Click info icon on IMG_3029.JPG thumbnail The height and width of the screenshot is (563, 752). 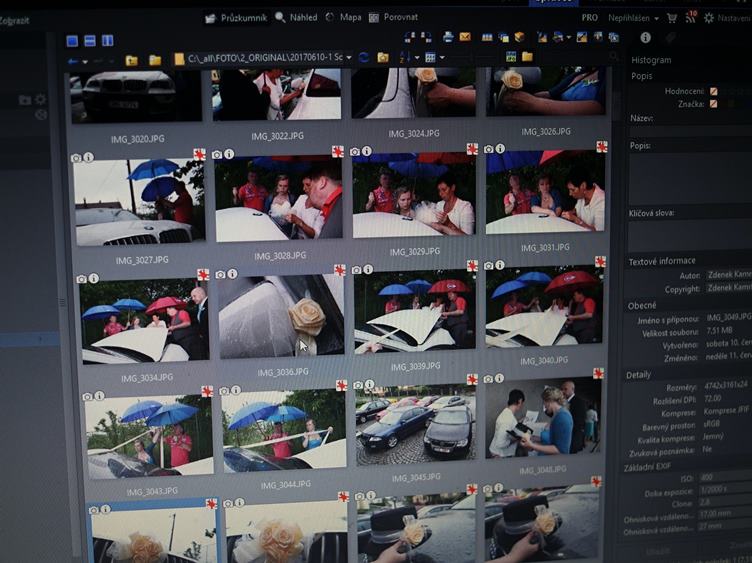pos(367,151)
